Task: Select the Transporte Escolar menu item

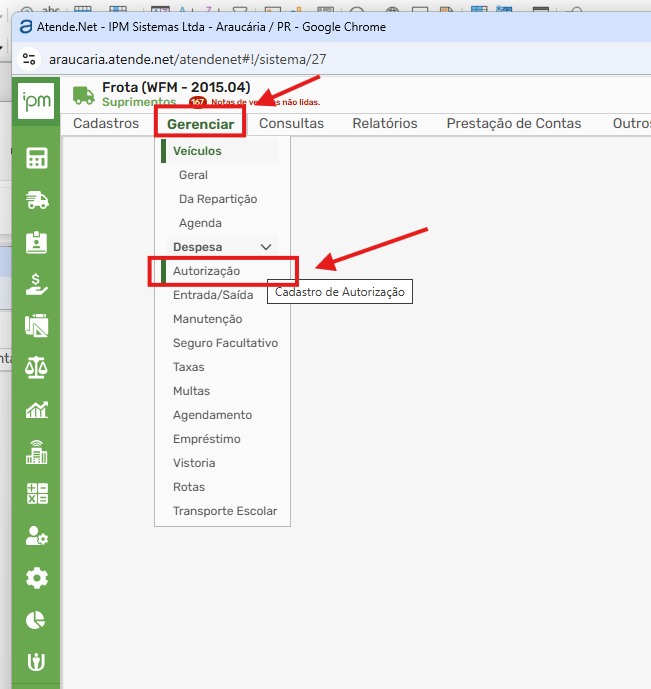Action: click(225, 511)
